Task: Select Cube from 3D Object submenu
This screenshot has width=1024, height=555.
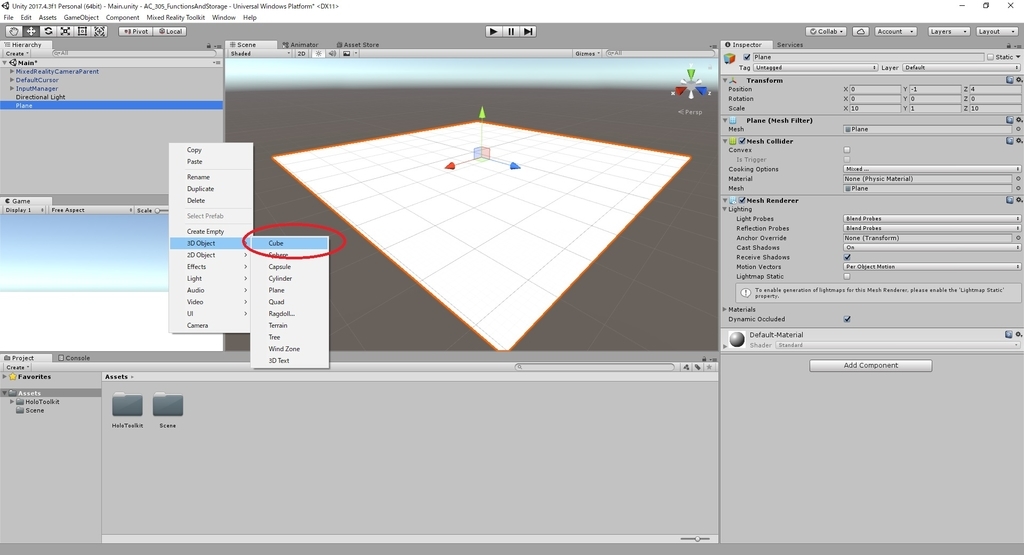Action: (x=290, y=243)
